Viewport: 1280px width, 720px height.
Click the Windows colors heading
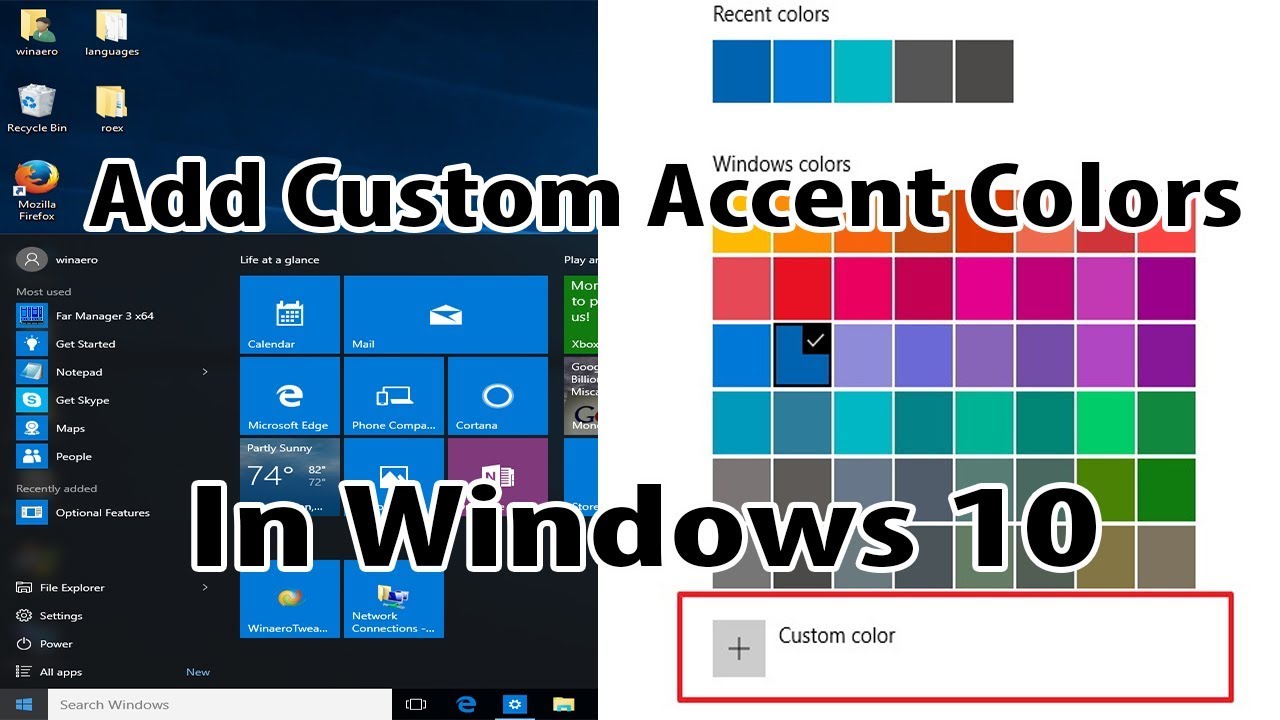coord(782,164)
